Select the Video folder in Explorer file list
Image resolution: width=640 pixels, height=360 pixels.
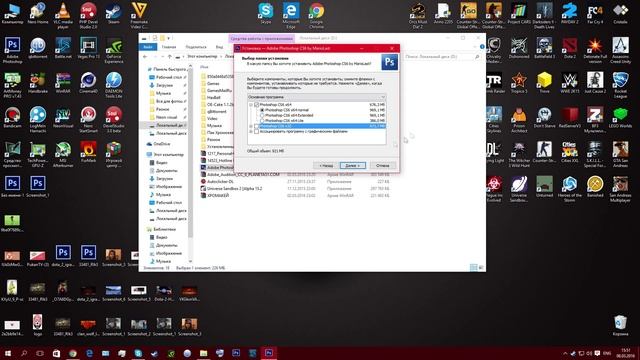pos(209,118)
